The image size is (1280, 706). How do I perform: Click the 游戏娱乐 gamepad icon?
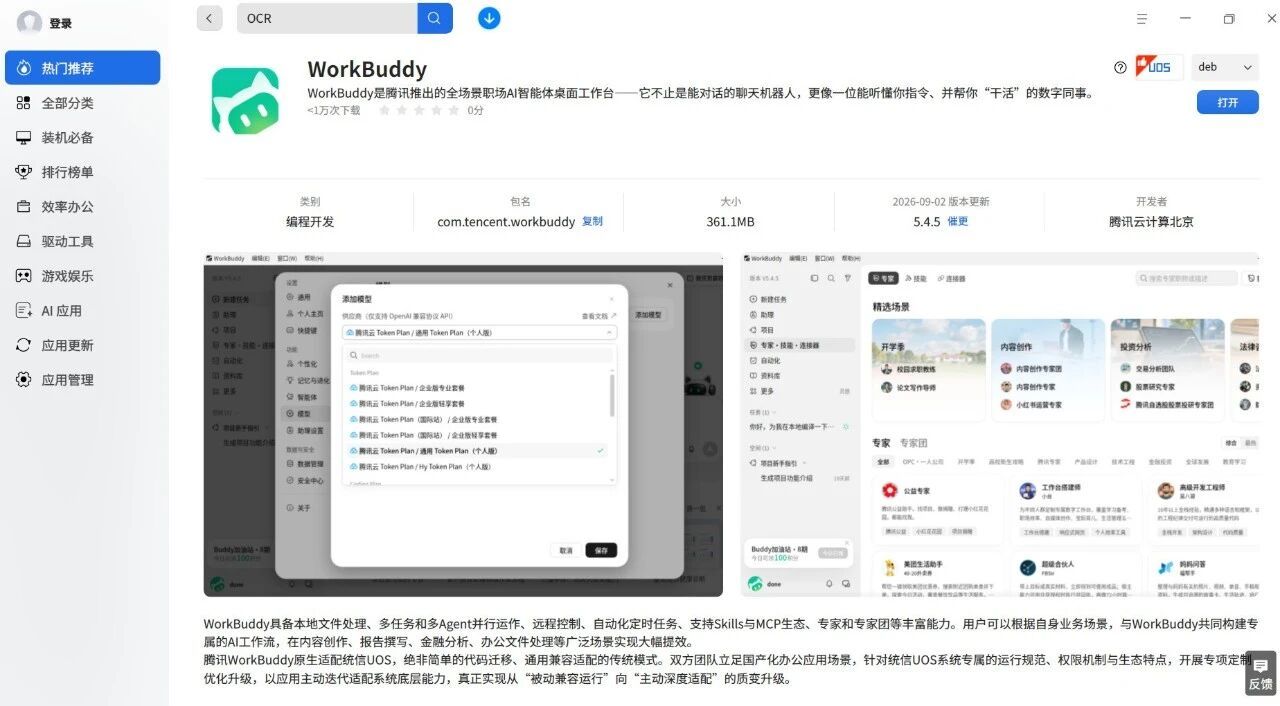point(24,276)
